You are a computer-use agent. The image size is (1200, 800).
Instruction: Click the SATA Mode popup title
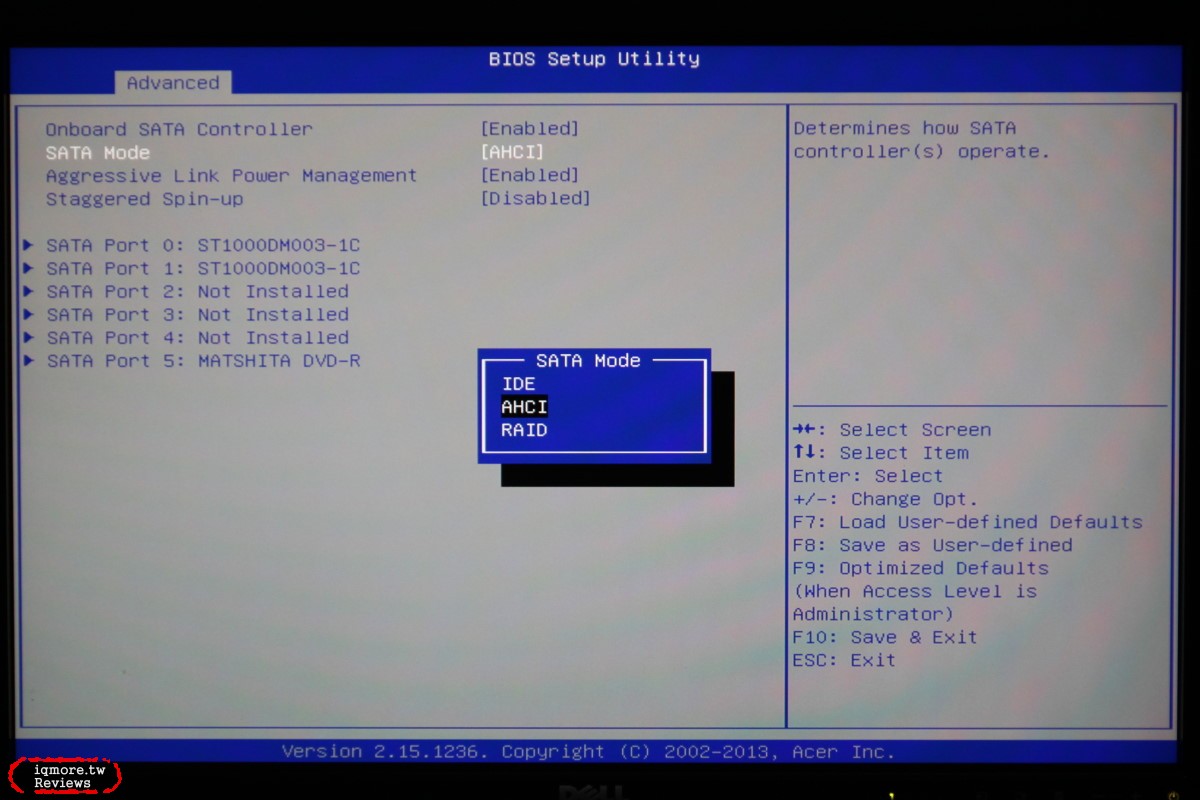588,360
